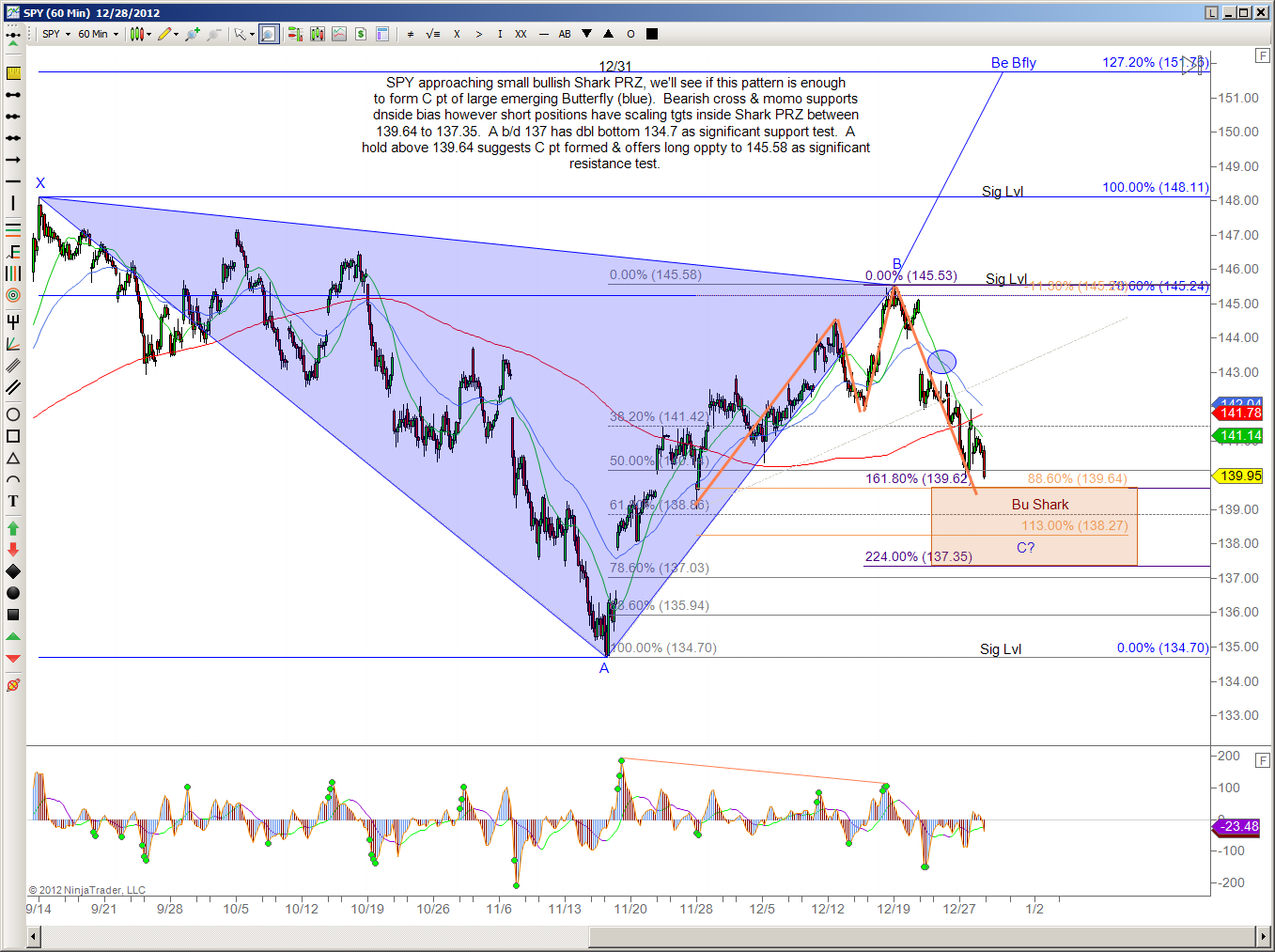1275x952 pixels.
Task: Select the Gann fan tool
Action: (x=13, y=344)
